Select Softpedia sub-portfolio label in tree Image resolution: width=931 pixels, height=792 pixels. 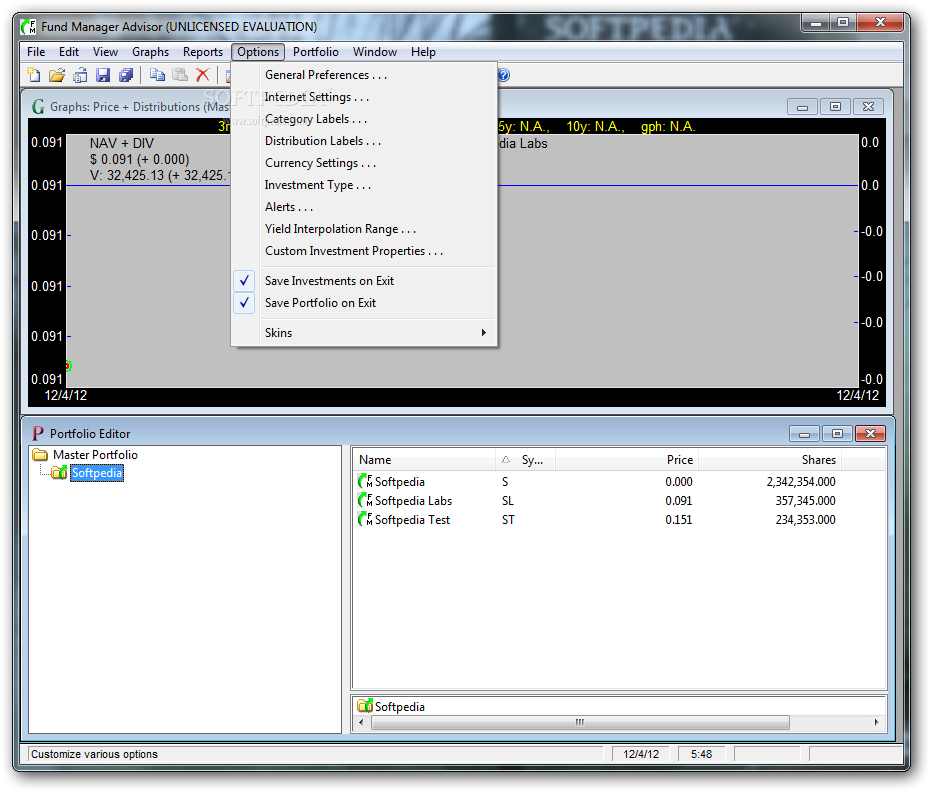(97, 473)
